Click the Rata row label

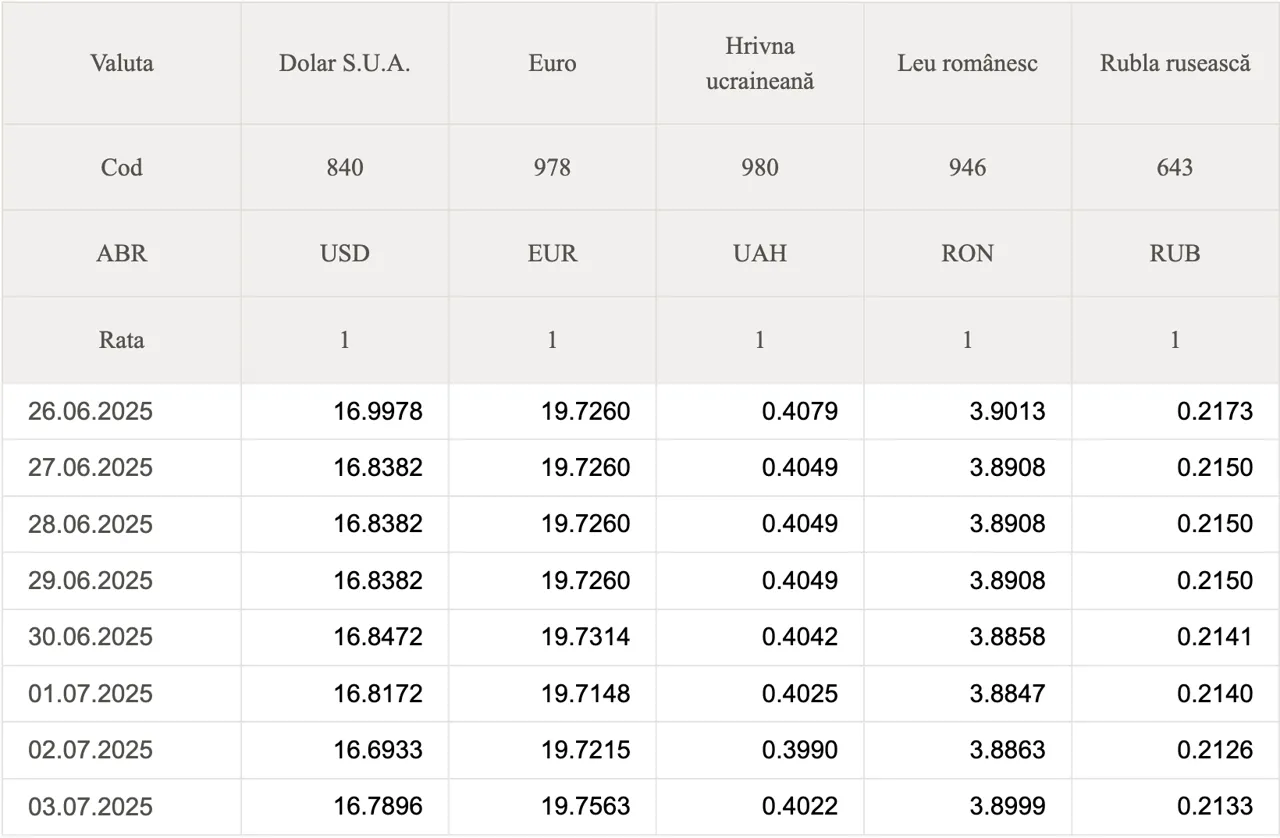[122, 340]
